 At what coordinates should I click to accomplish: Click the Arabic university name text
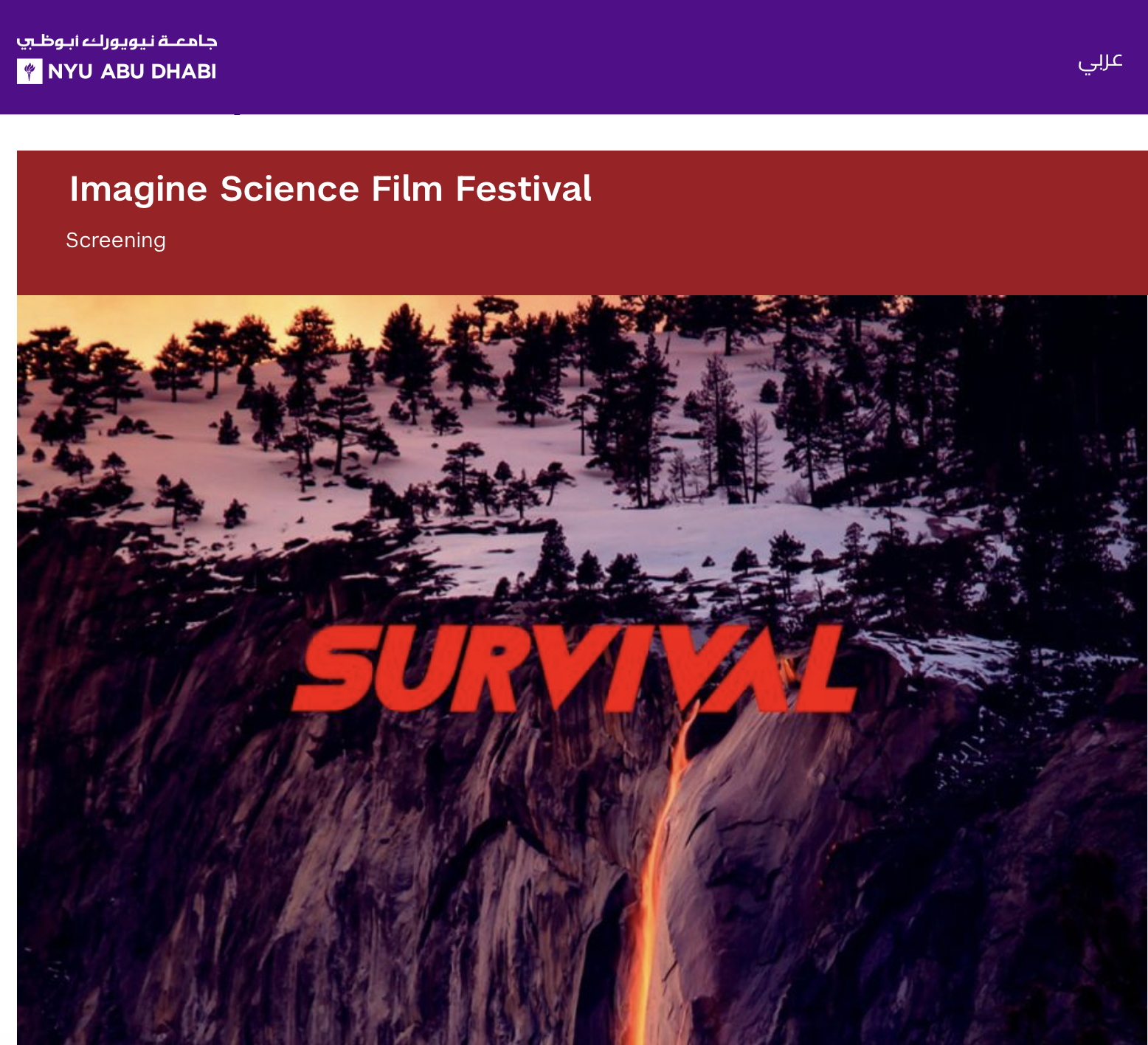coord(117,41)
